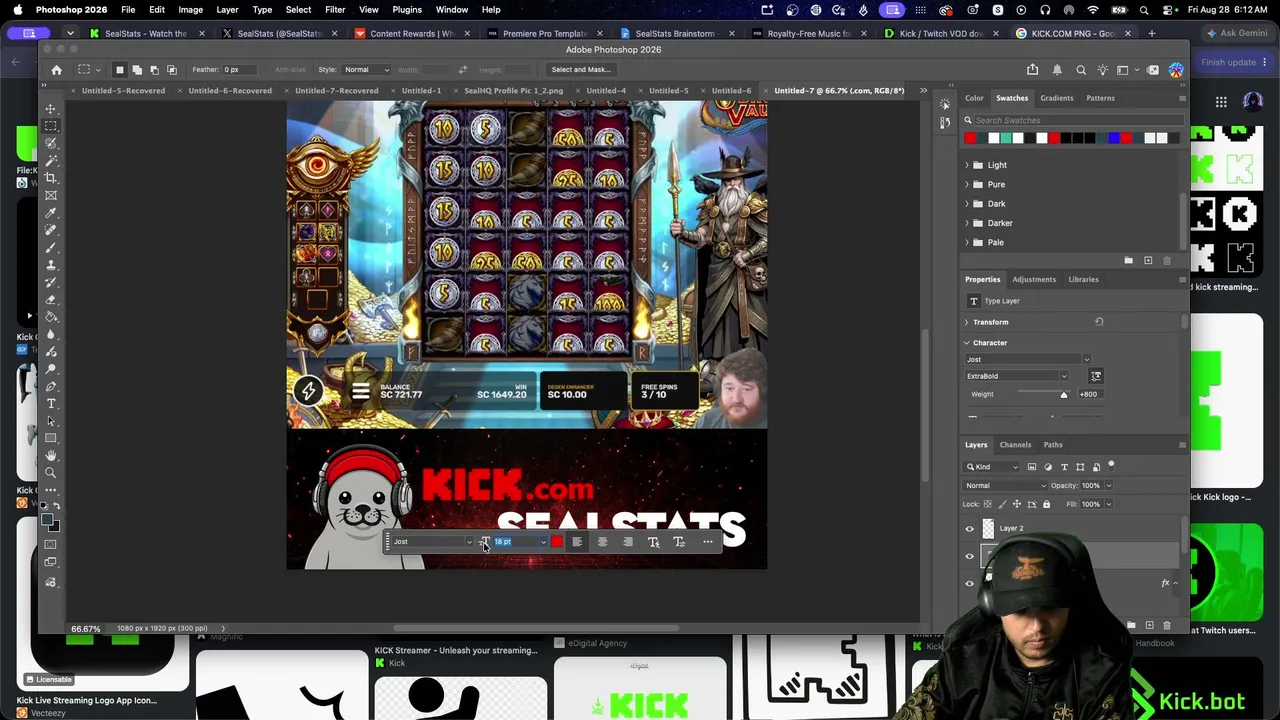Open the Layer menu
1280x720 pixels.
(x=227, y=10)
